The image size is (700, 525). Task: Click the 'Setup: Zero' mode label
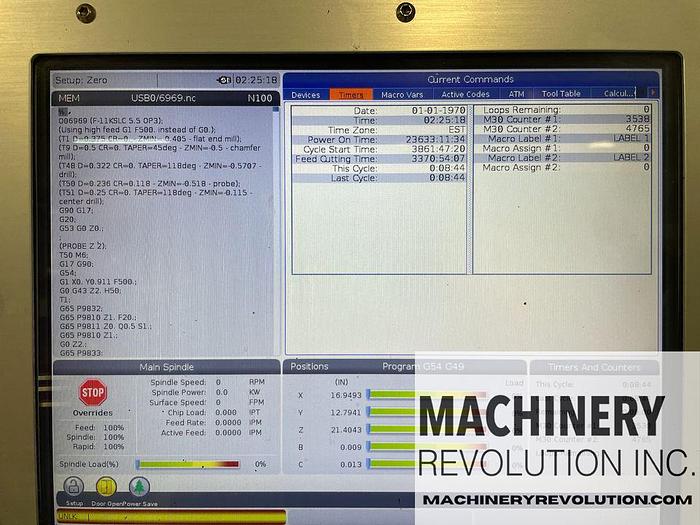pos(81,80)
